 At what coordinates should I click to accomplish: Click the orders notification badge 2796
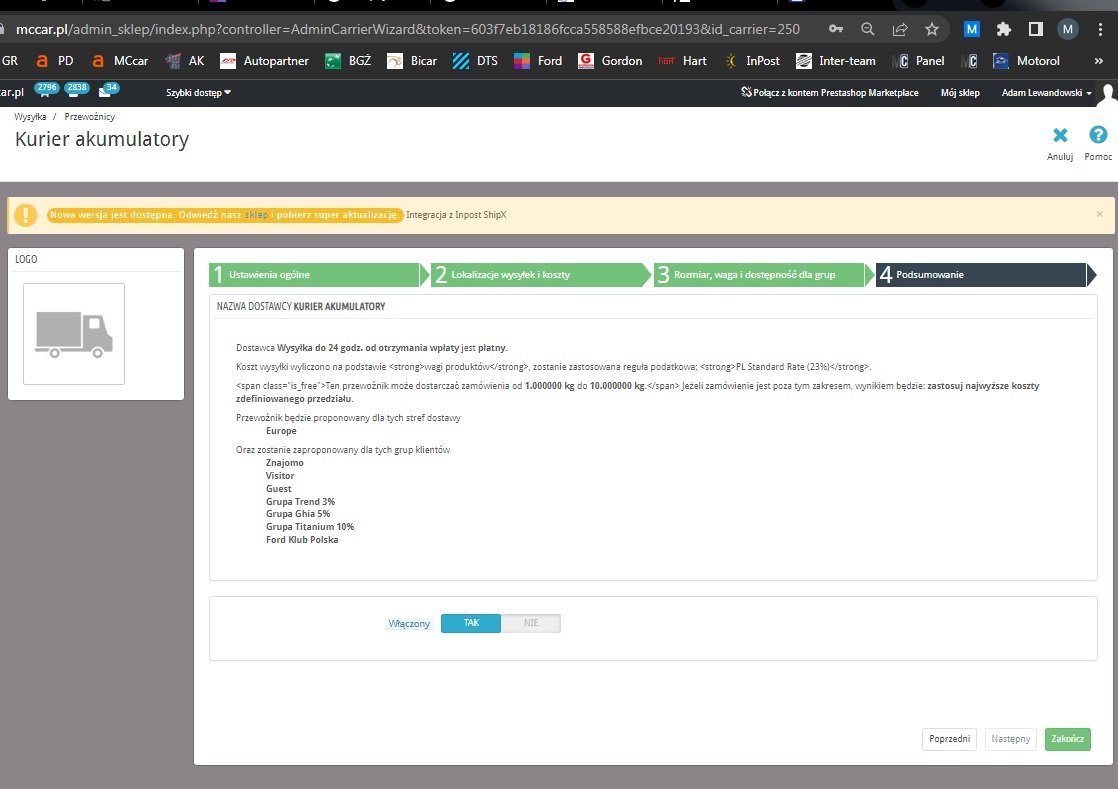click(x=46, y=89)
